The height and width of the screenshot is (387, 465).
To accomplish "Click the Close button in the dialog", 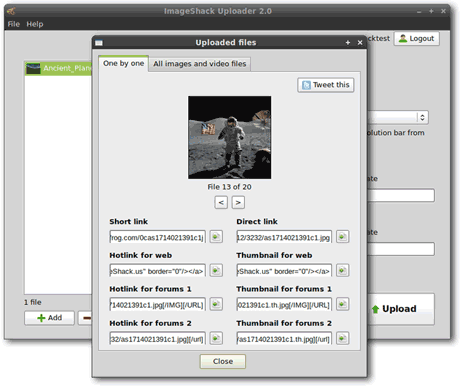I will (x=223, y=361).
